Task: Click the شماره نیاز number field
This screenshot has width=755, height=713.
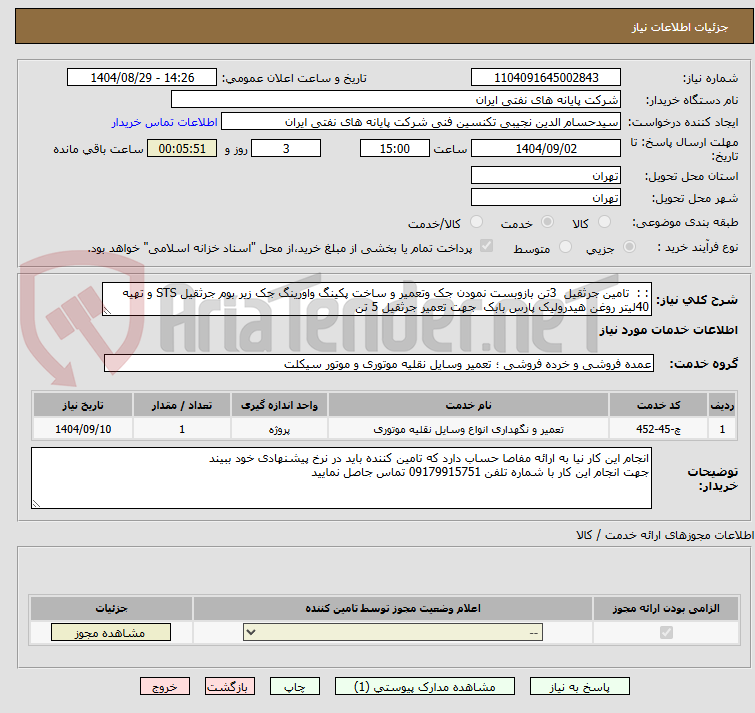Action: pos(546,78)
